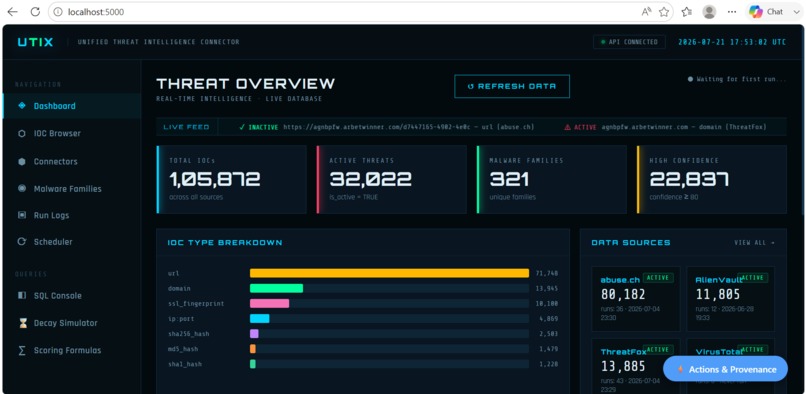Screen dimensions: 806x394
Task: Open Decay Simulator page
Action: pyautogui.click(x=72, y=323)
